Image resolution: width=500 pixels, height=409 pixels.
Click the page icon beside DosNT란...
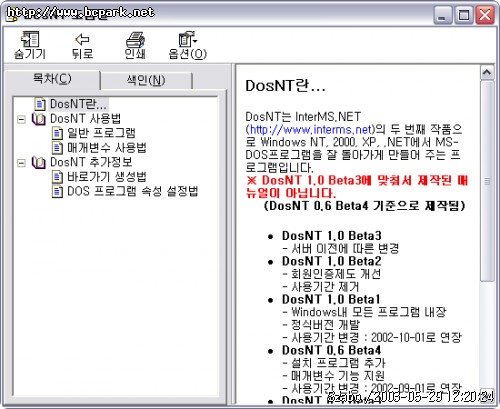point(40,104)
